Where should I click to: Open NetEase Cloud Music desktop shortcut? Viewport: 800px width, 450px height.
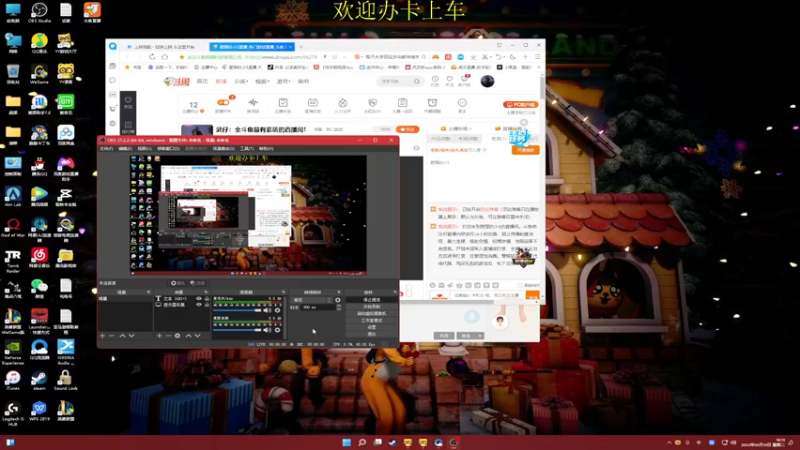pyautogui.click(x=39, y=258)
